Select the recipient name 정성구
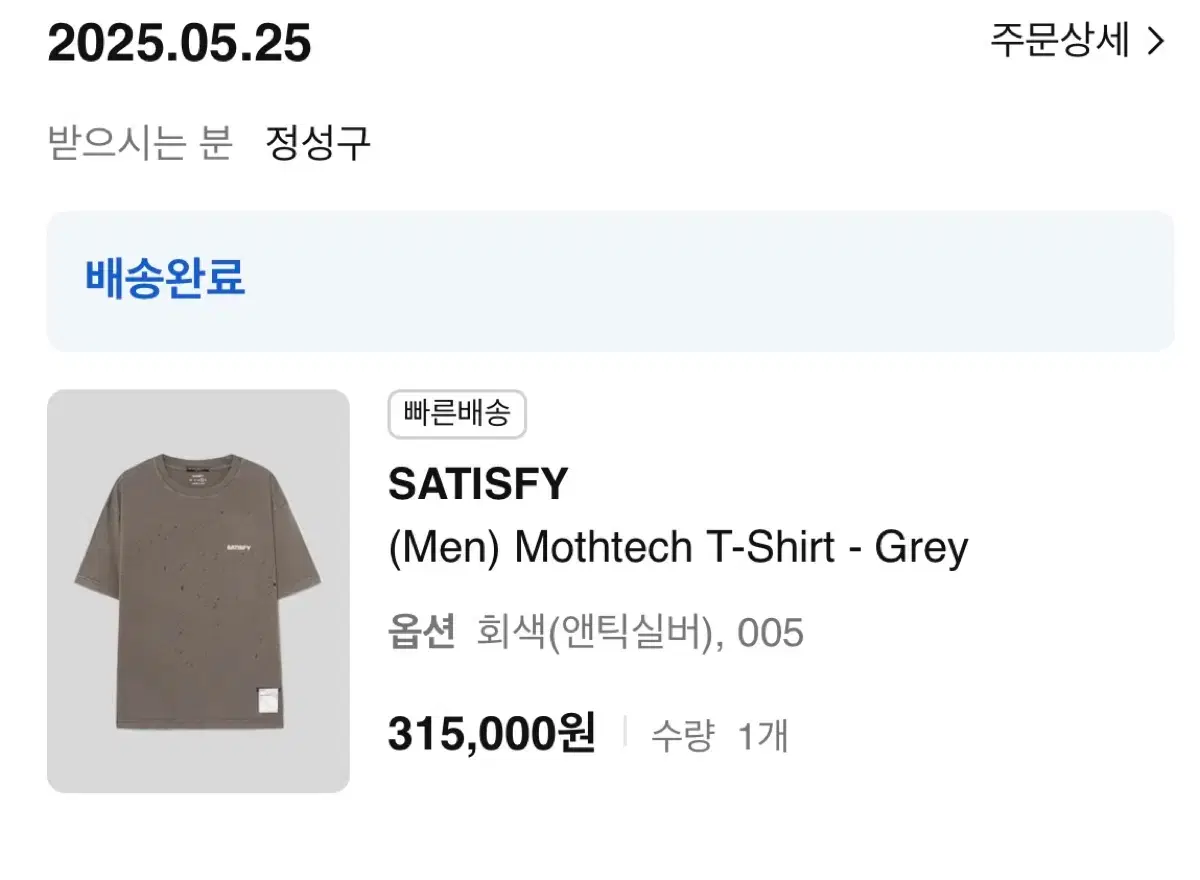The width and height of the screenshot is (1200, 880). point(318,143)
